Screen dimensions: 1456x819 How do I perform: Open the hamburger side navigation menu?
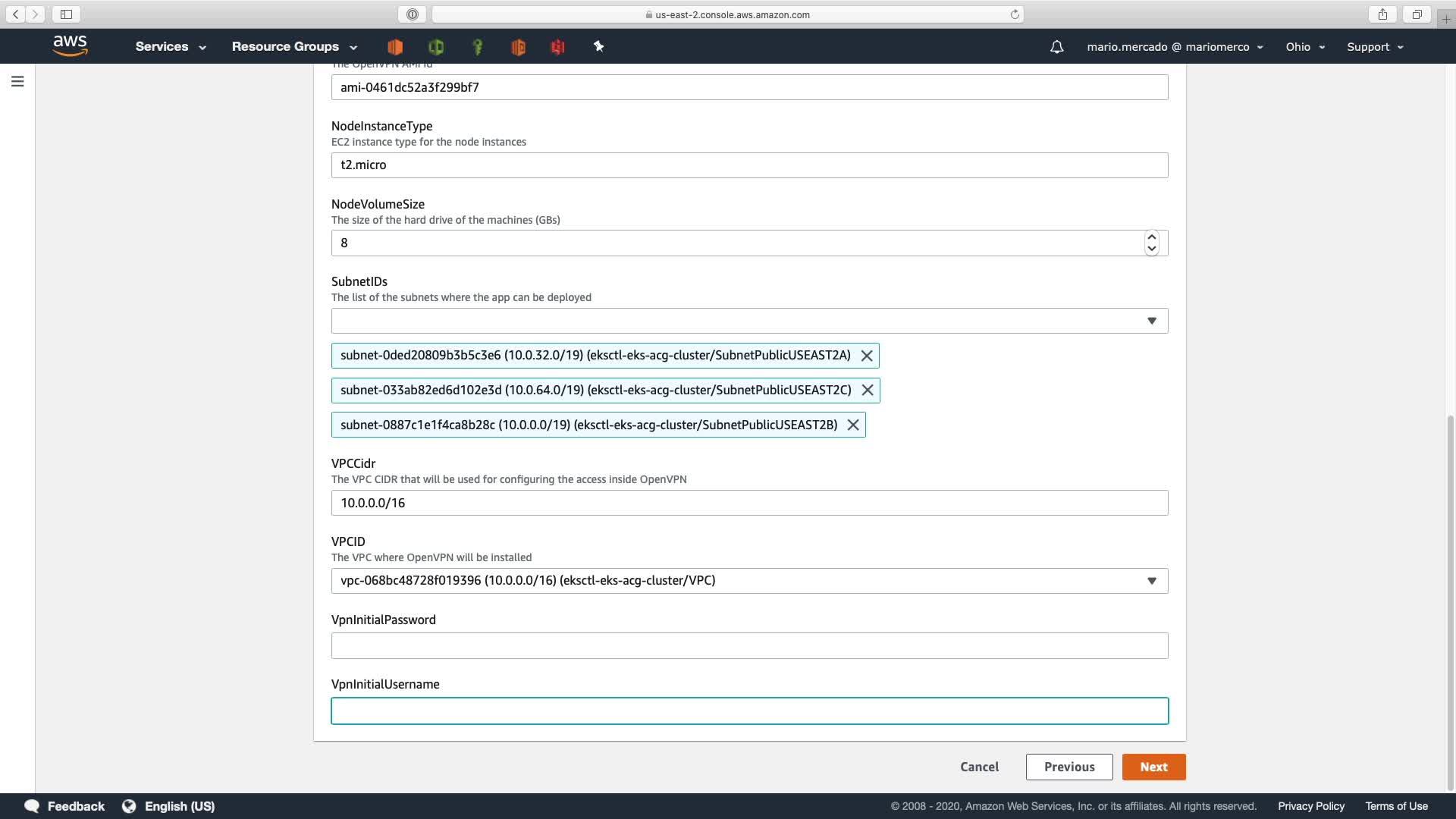[17, 81]
